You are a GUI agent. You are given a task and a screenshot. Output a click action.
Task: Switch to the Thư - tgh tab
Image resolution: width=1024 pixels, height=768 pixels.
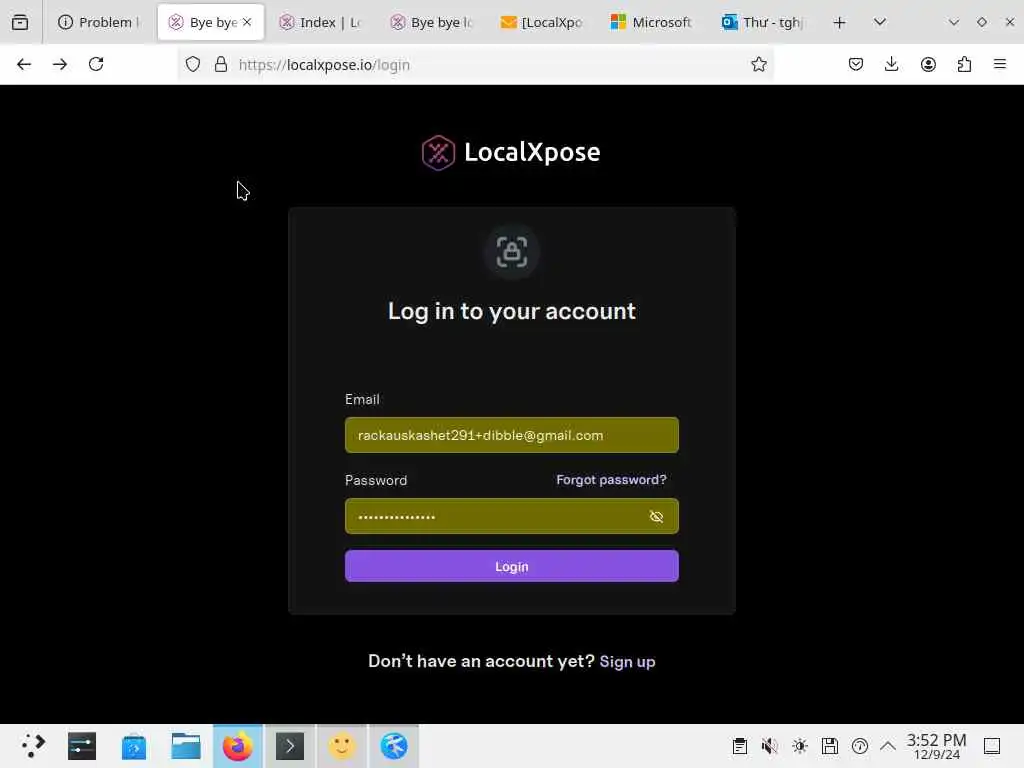[x=764, y=22]
